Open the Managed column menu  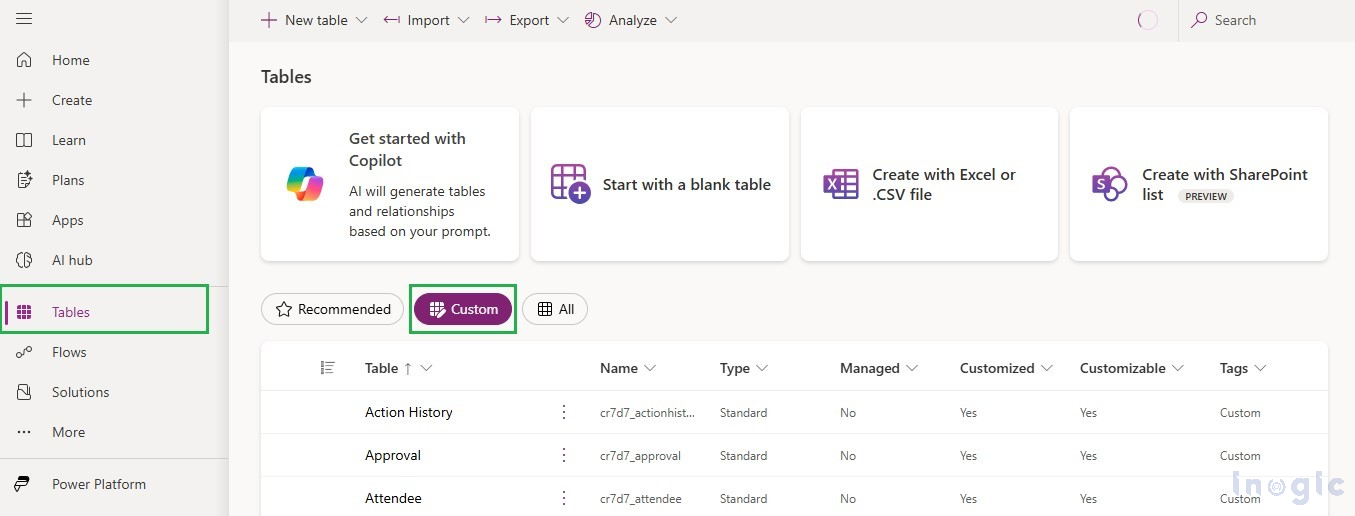click(879, 368)
